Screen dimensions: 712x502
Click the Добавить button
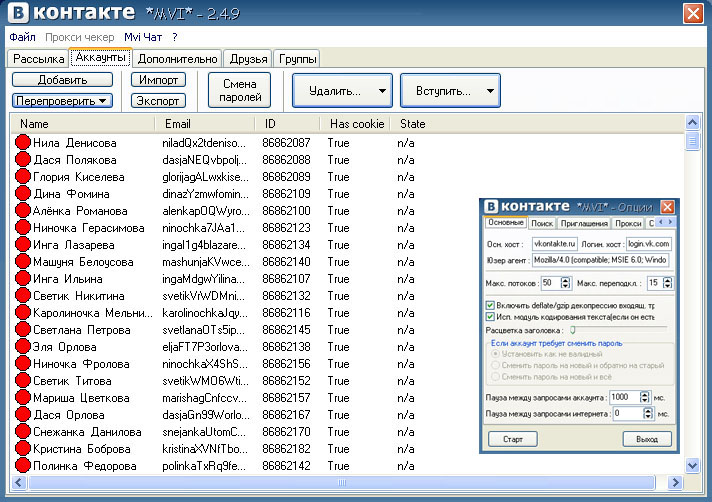(x=62, y=80)
